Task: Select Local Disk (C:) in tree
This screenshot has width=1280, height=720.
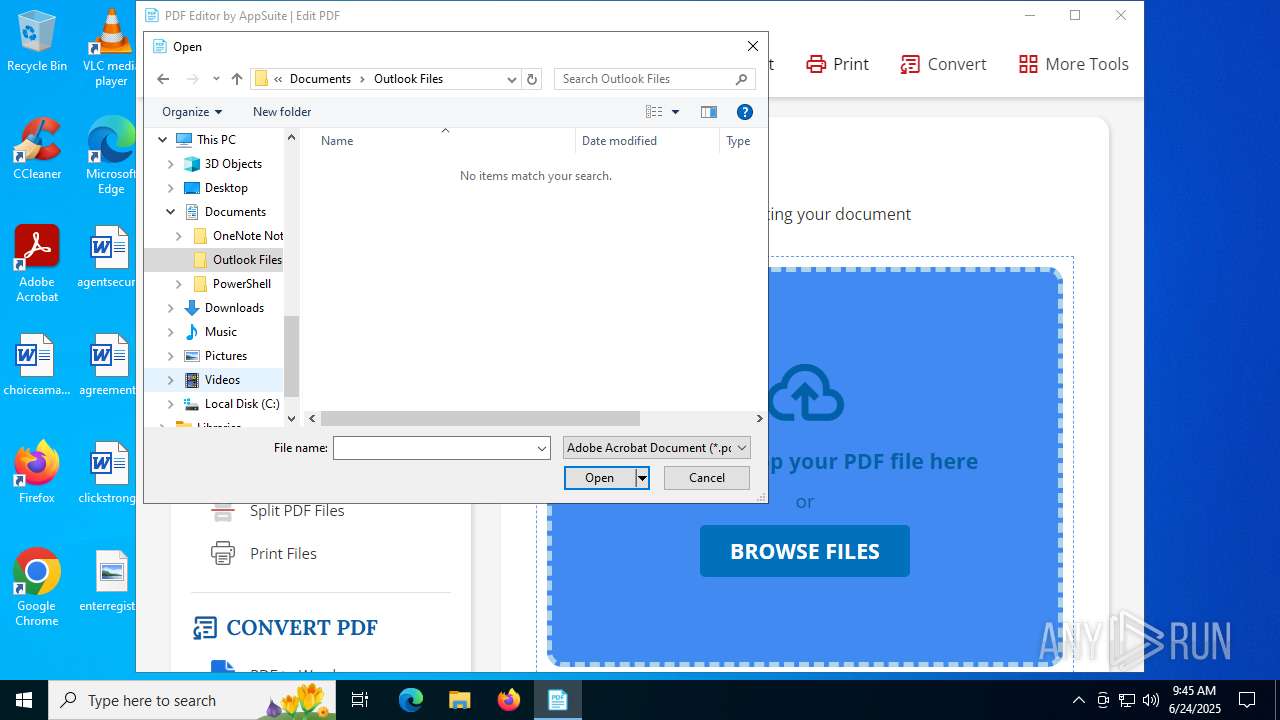Action: tap(241, 404)
